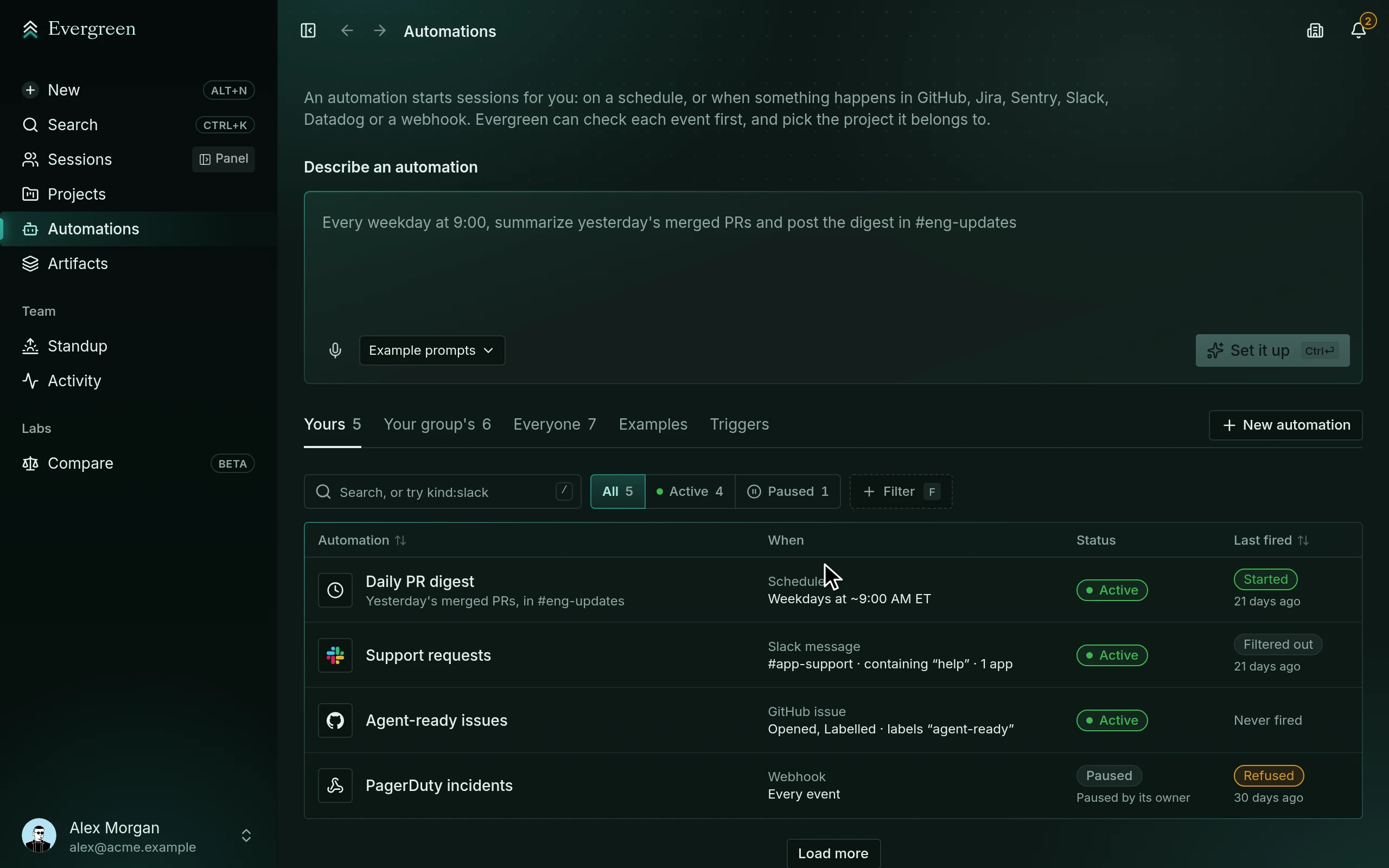Switch to the Yours tab

(x=332, y=425)
